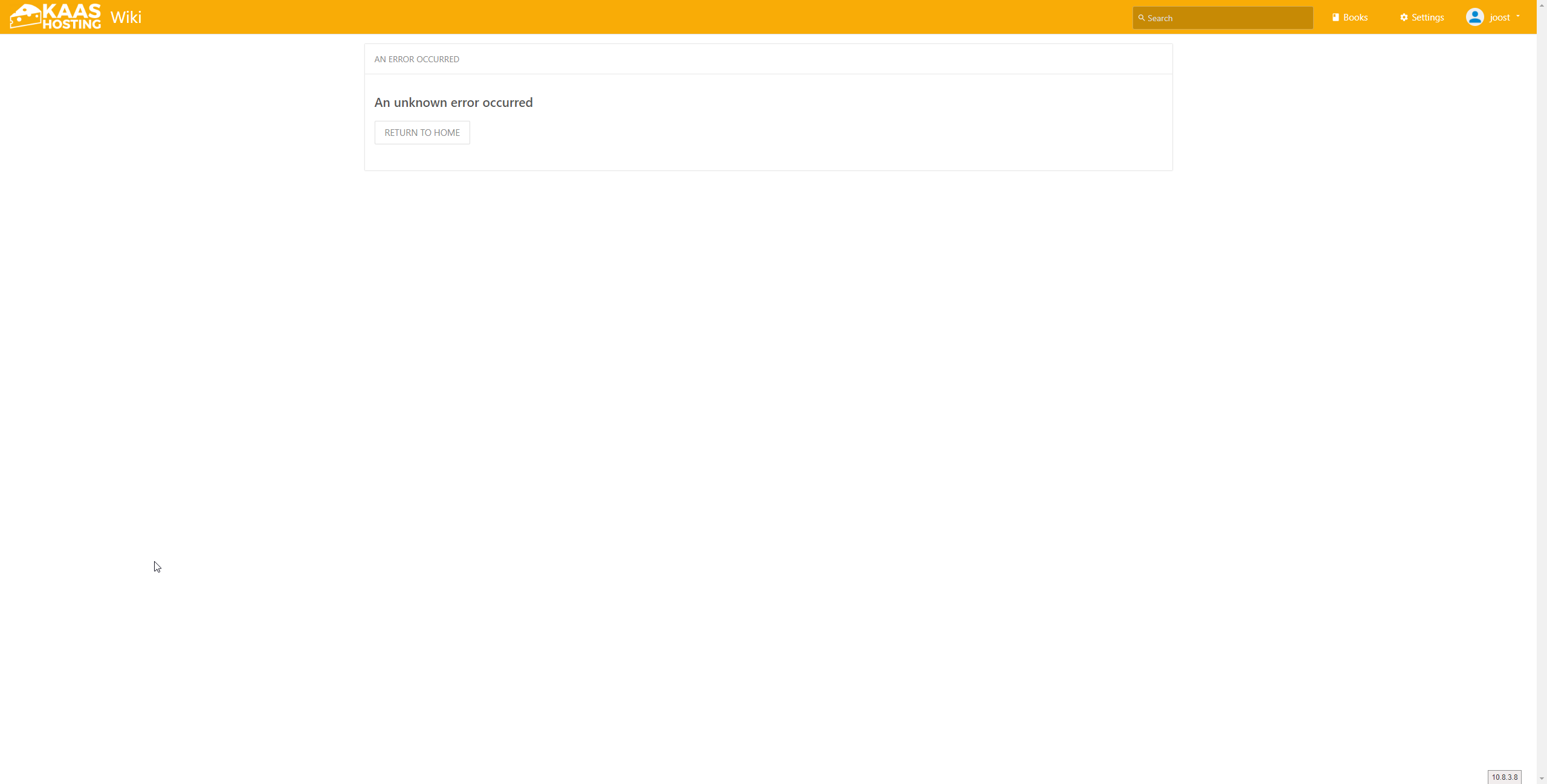Click the cheese wedge logo icon
Image resolution: width=1547 pixels, height=784 pixels.
click(25, 16)
